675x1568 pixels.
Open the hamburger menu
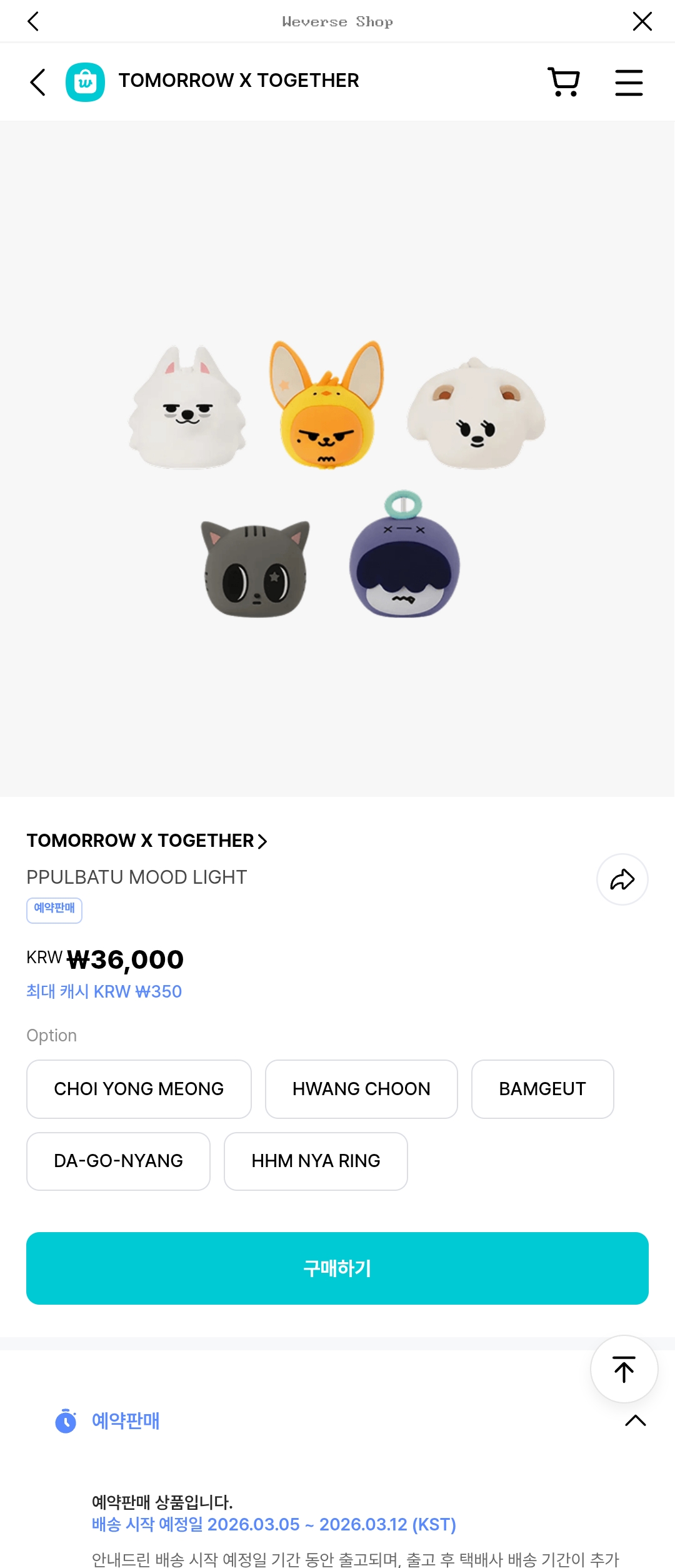(x=629, y=82)
